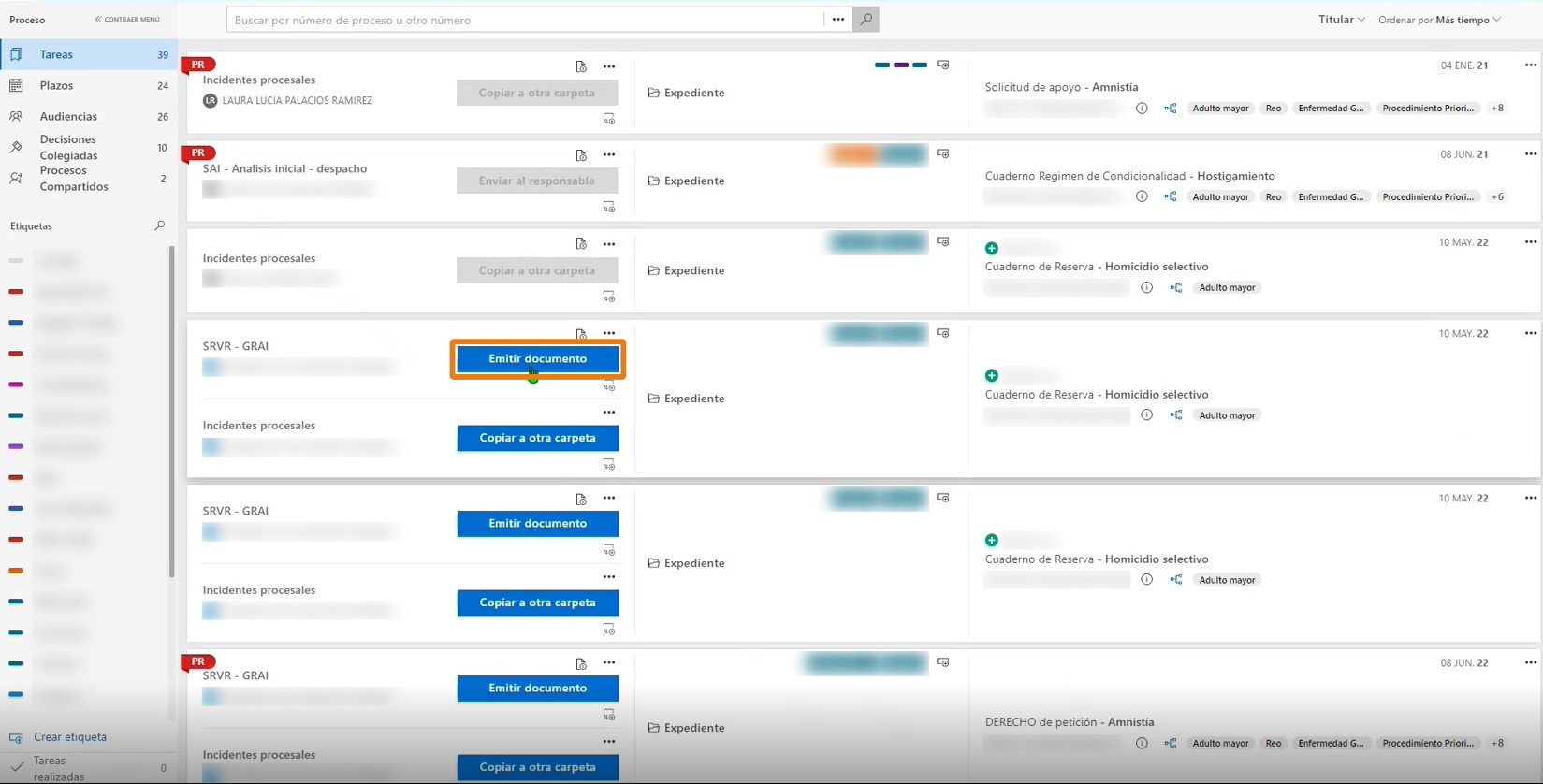The width and height of the screenshot is (1543, 784).
Task: Expand hidden tags with +8 in first row
Action: [1498, 109]
